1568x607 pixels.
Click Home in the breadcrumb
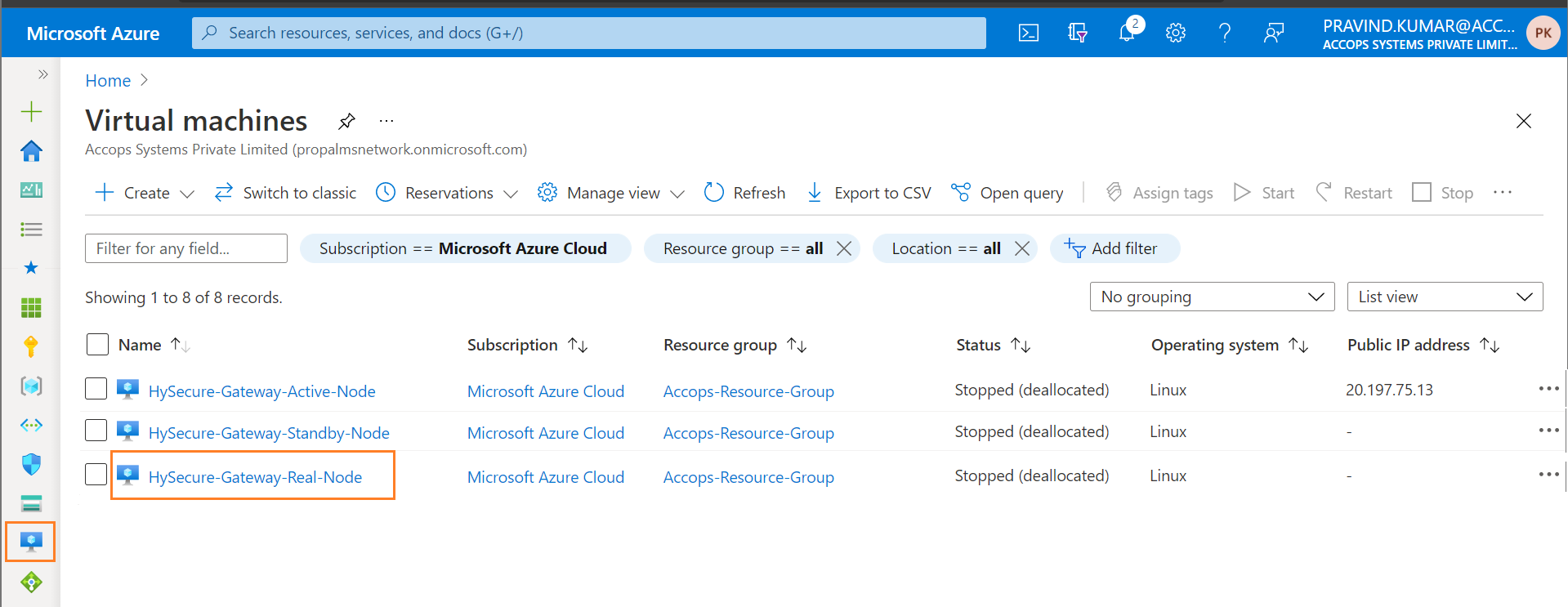click(x=108, y=81)
